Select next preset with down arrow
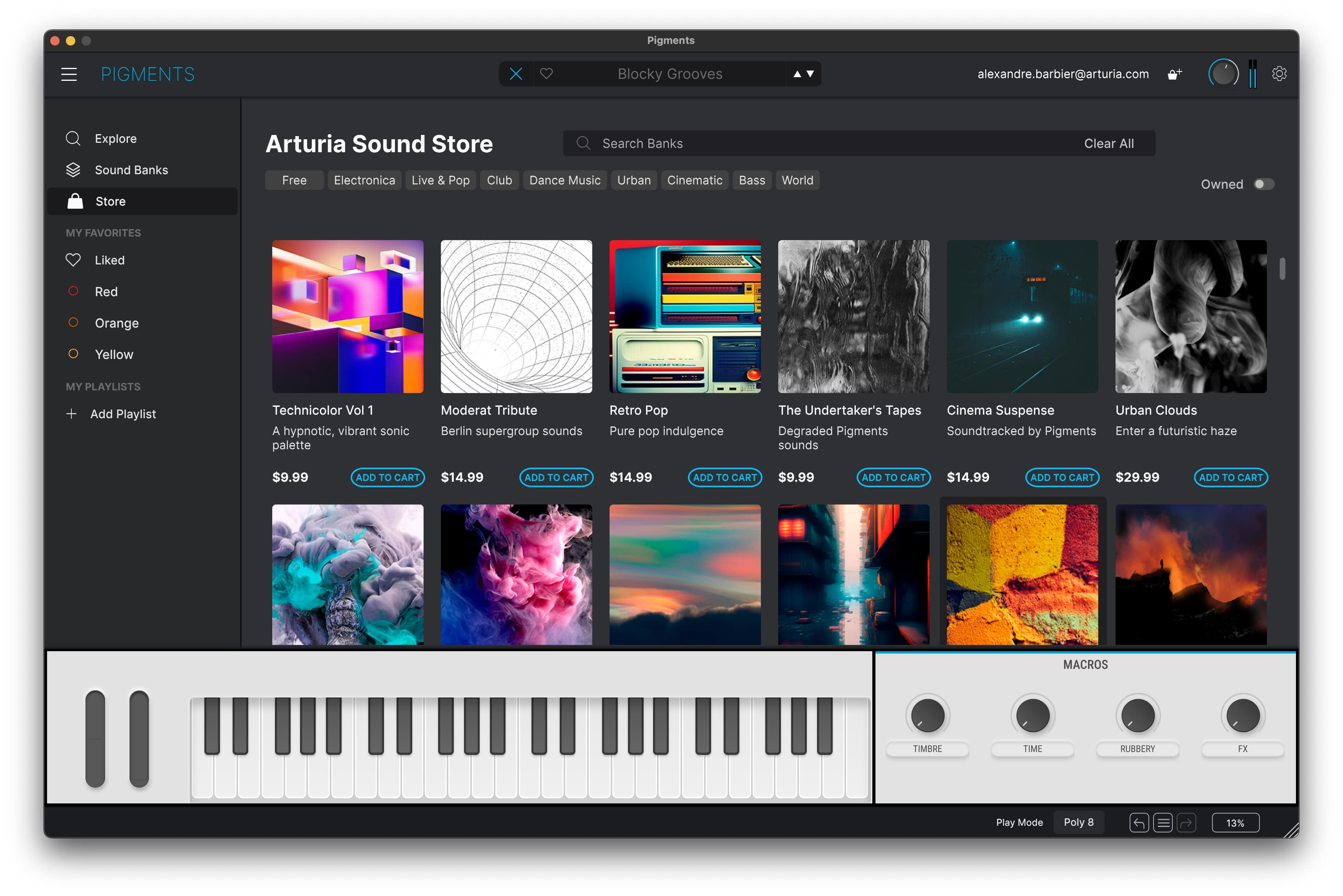The width and height of the screenshot is (1343, 896). click(810, 74)
